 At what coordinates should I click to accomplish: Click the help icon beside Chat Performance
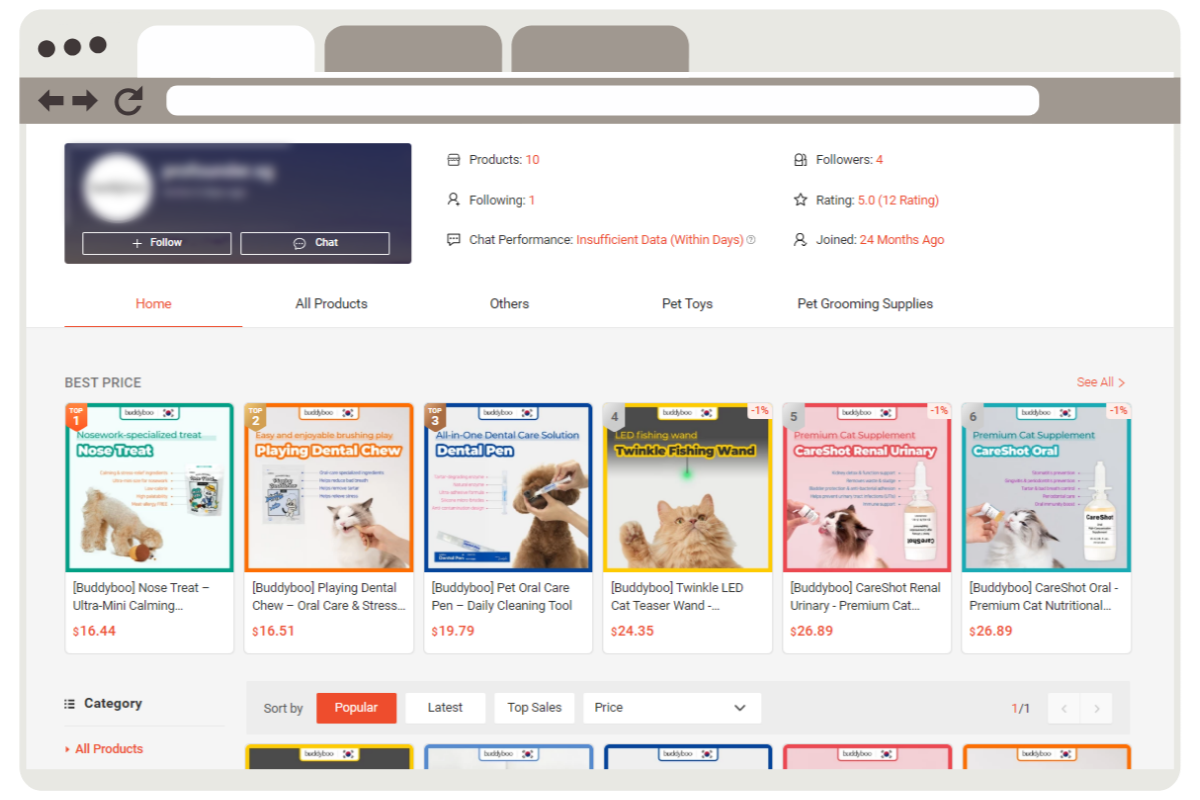pyautogui.click(x=751, y=240)
